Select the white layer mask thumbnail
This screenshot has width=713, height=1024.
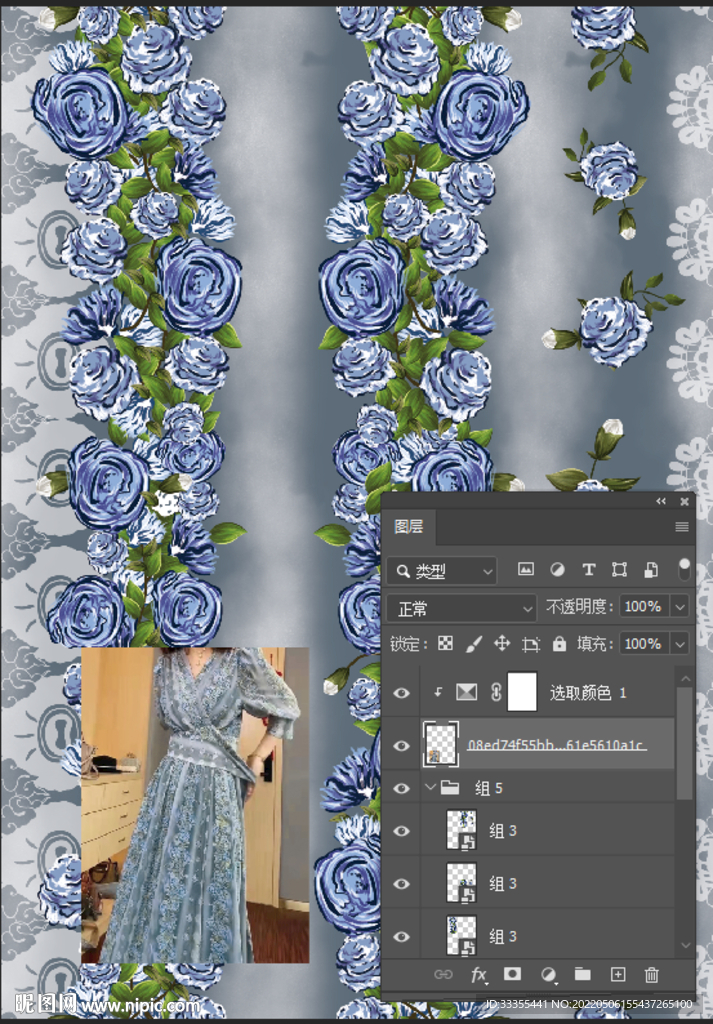click(522, 692)
